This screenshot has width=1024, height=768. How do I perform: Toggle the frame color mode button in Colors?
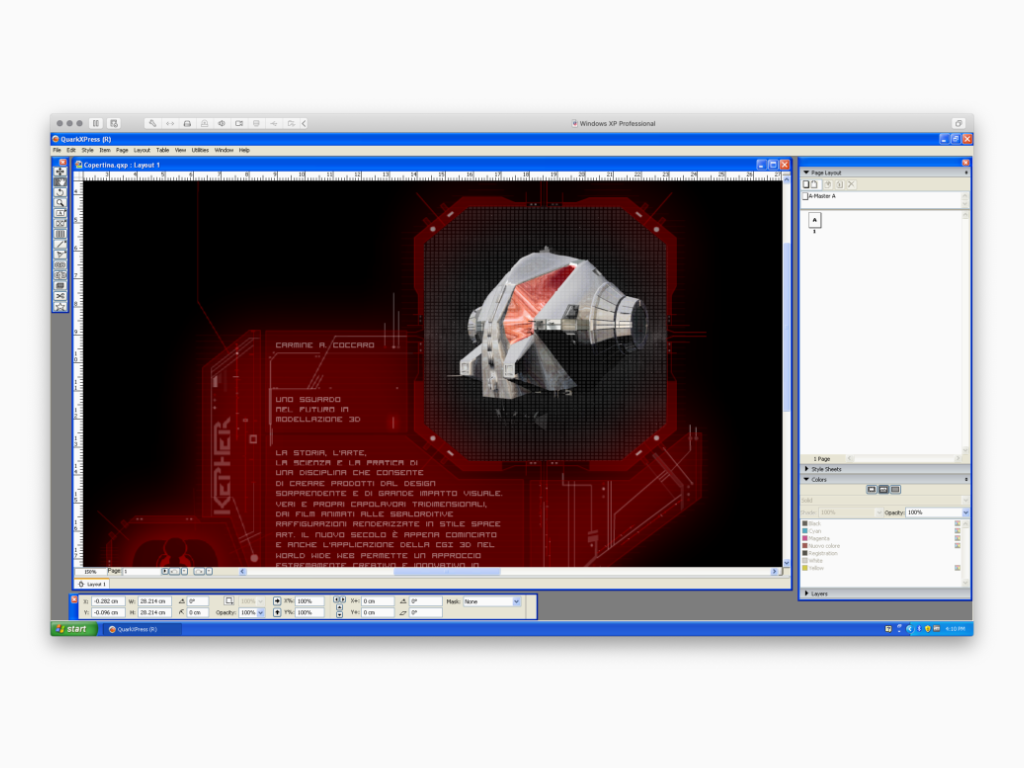tap(871, 489)
